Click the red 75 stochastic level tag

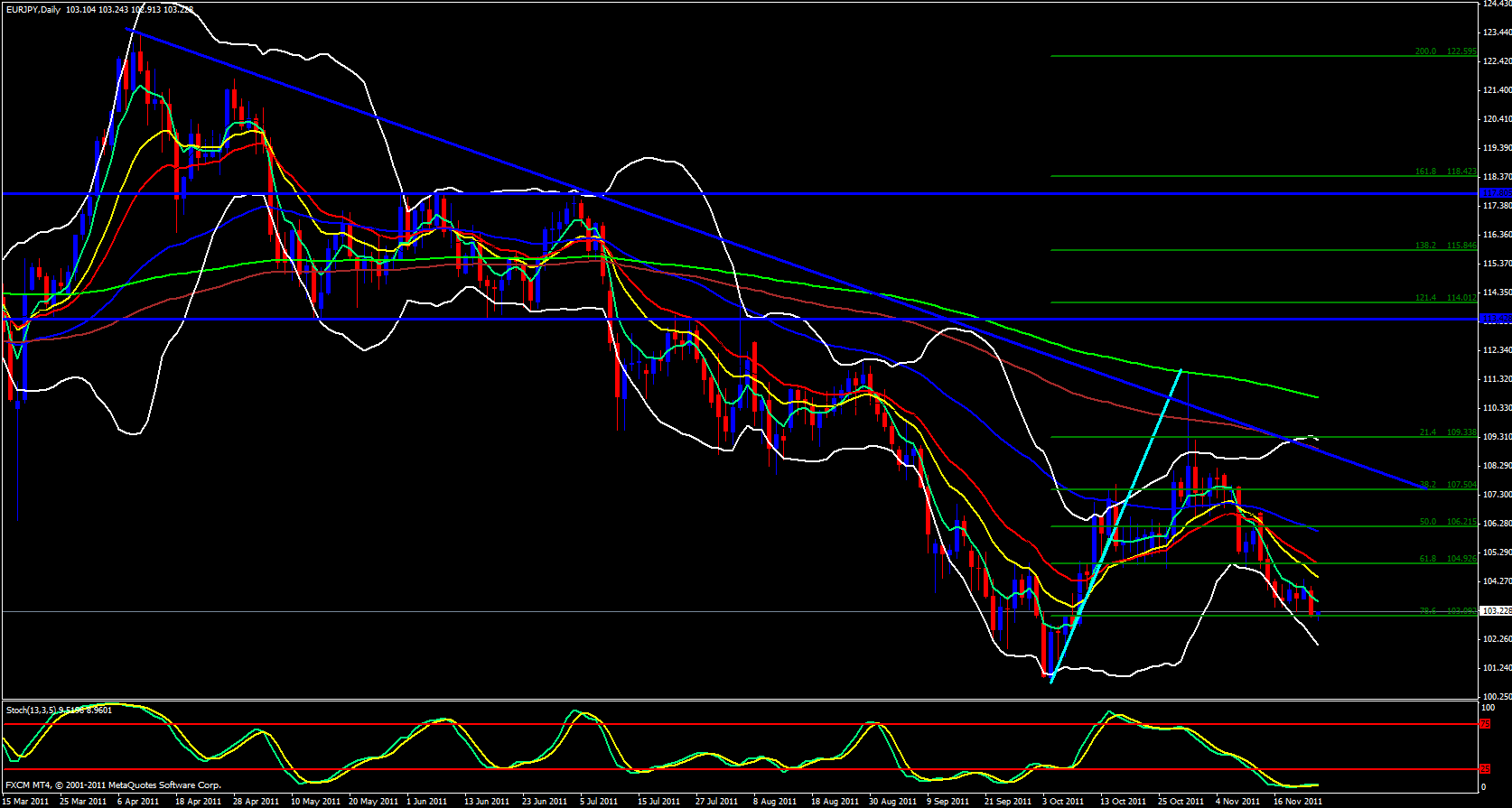pyautogui.click(x=1485, y=724)
